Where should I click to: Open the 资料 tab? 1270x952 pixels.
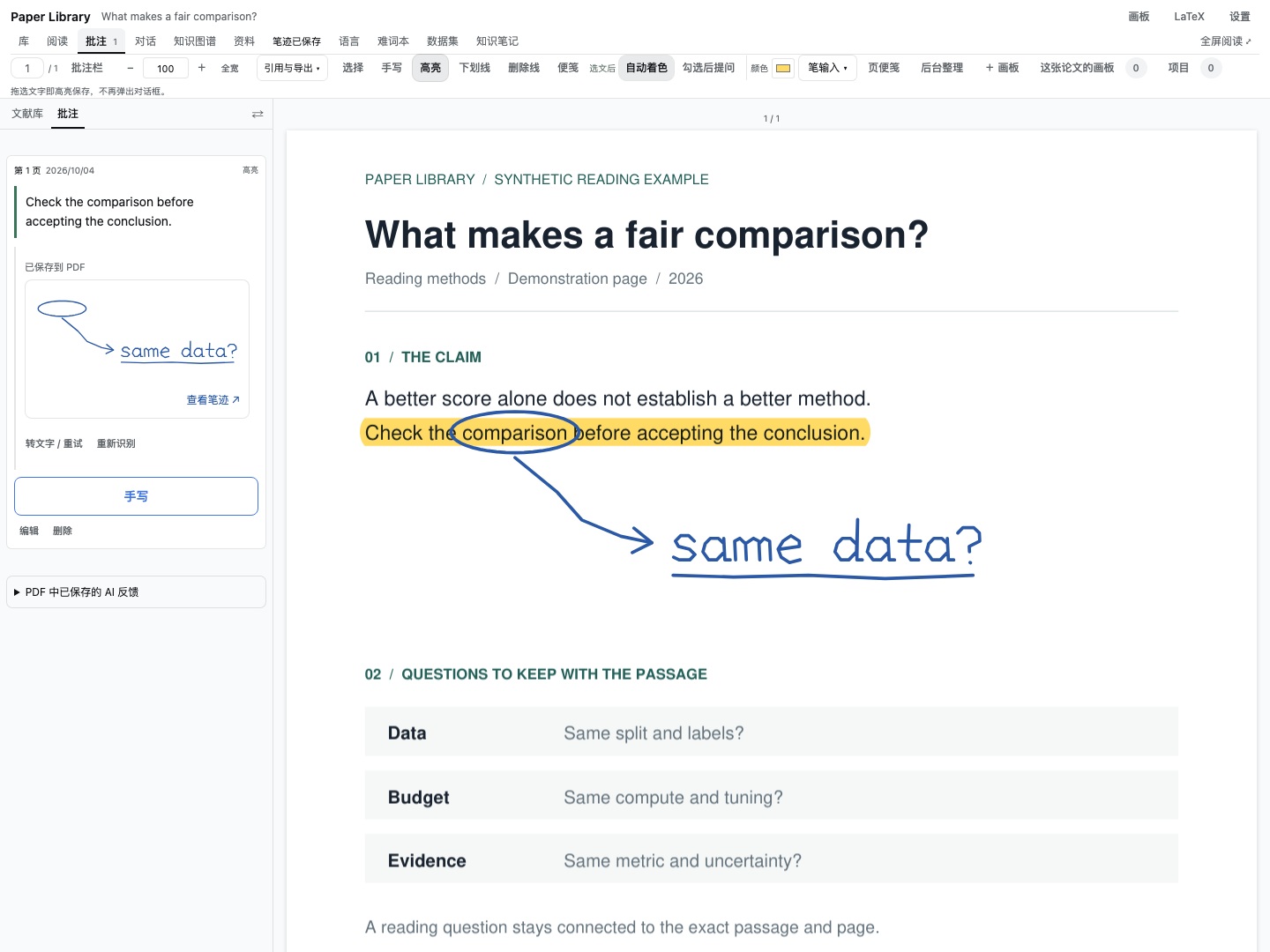tap(244, 41)
